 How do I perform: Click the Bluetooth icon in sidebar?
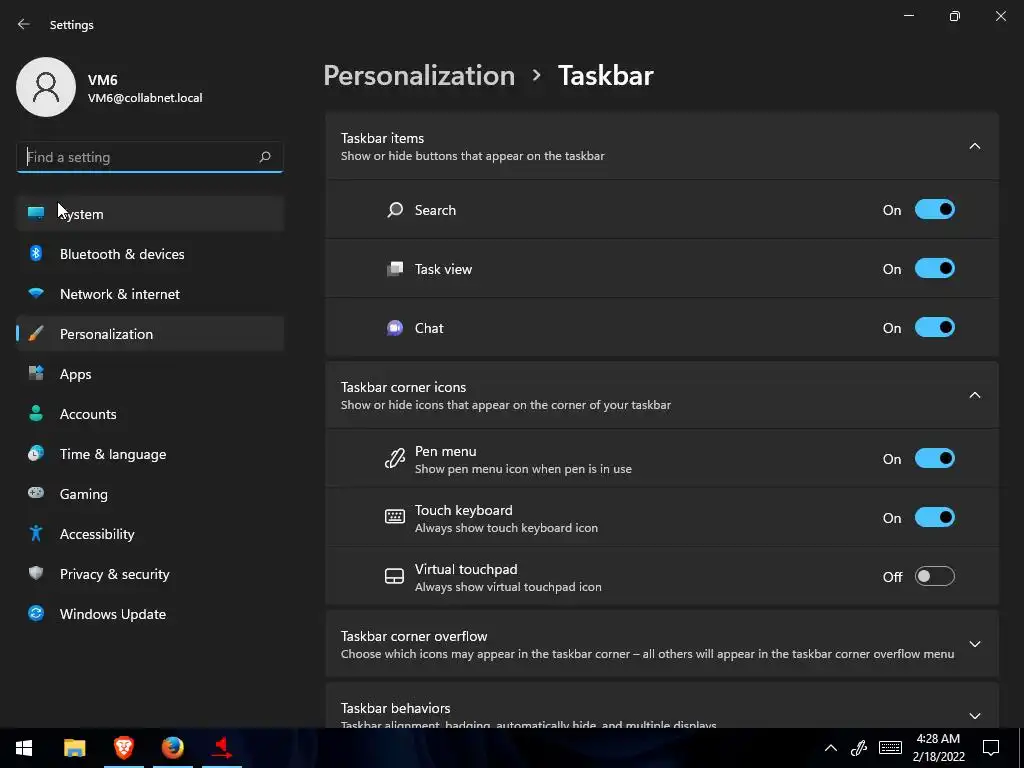point(36,253)
